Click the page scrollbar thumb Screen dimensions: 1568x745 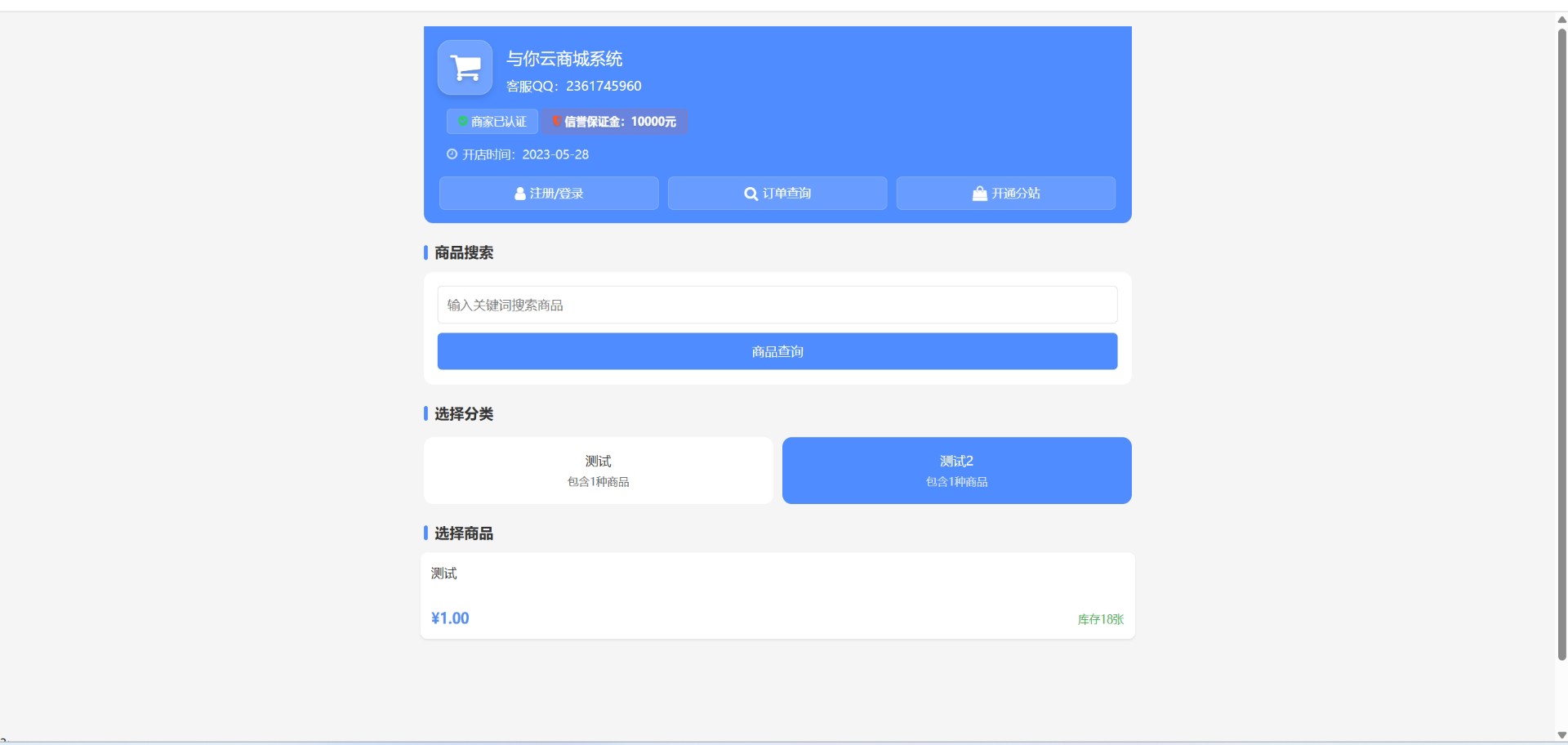pos(1561,343)
